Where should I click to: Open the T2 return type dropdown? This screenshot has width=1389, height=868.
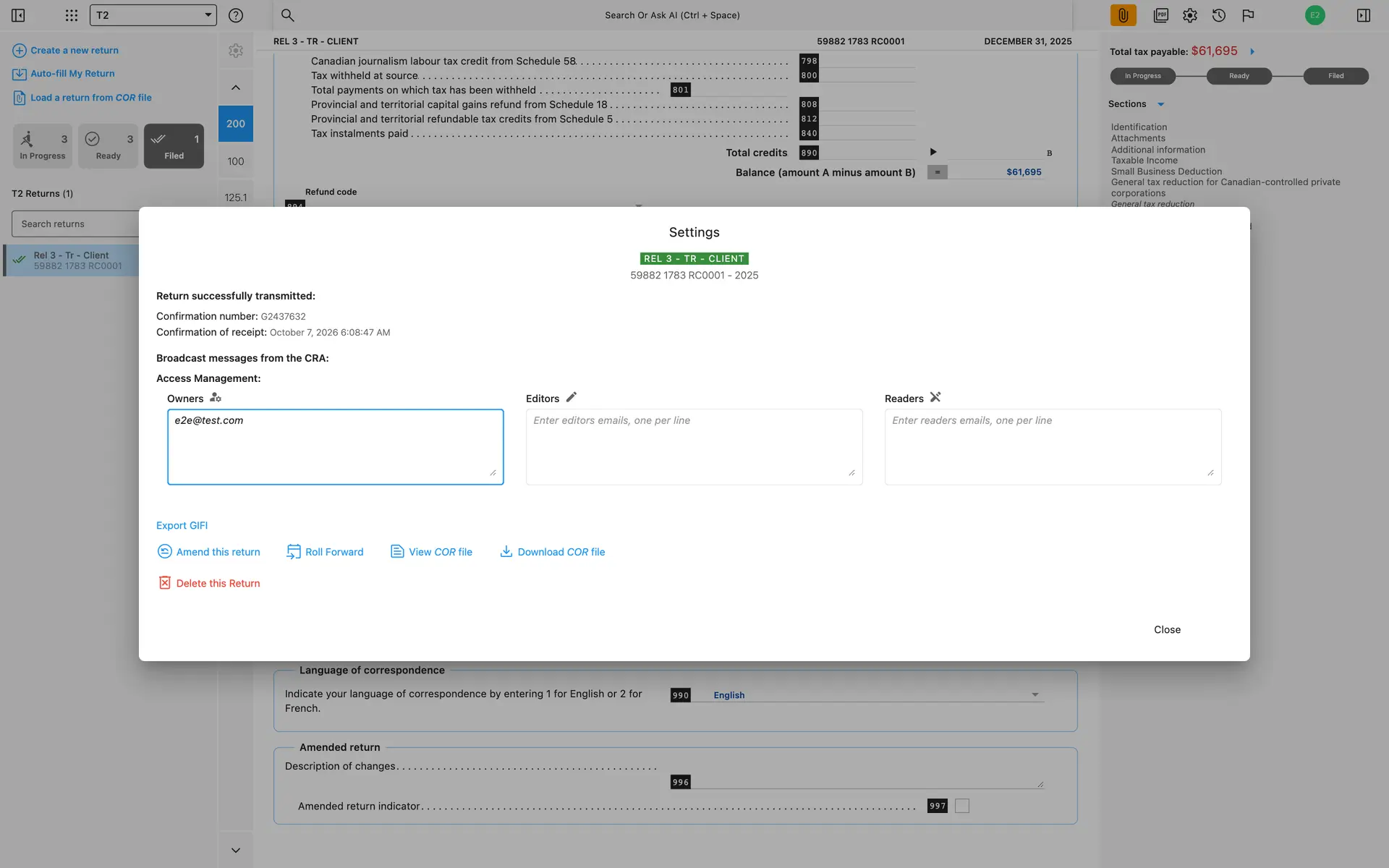pyautogui.click(x=153, y=15)
